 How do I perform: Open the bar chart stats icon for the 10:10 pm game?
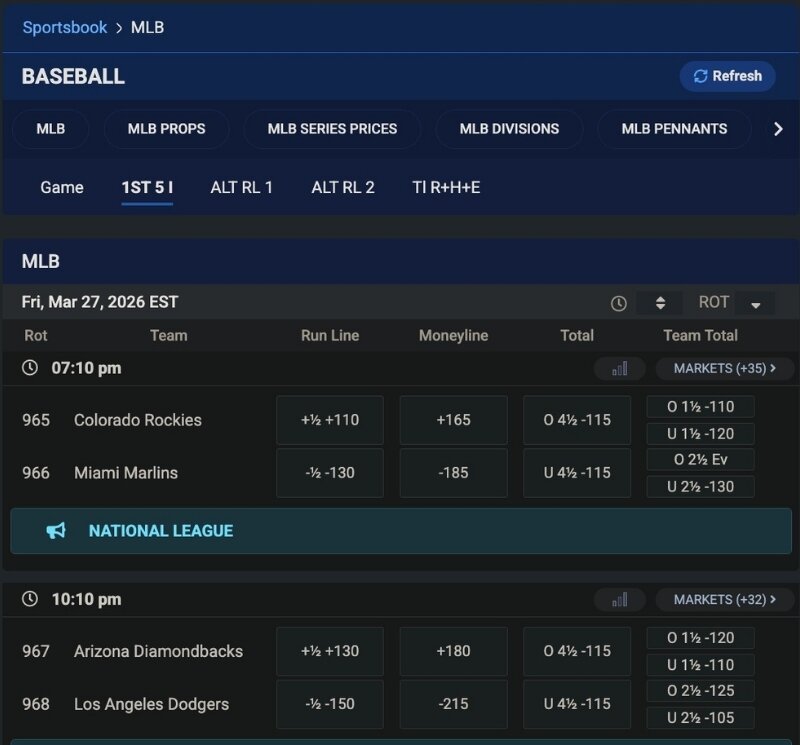click(619, 599)
